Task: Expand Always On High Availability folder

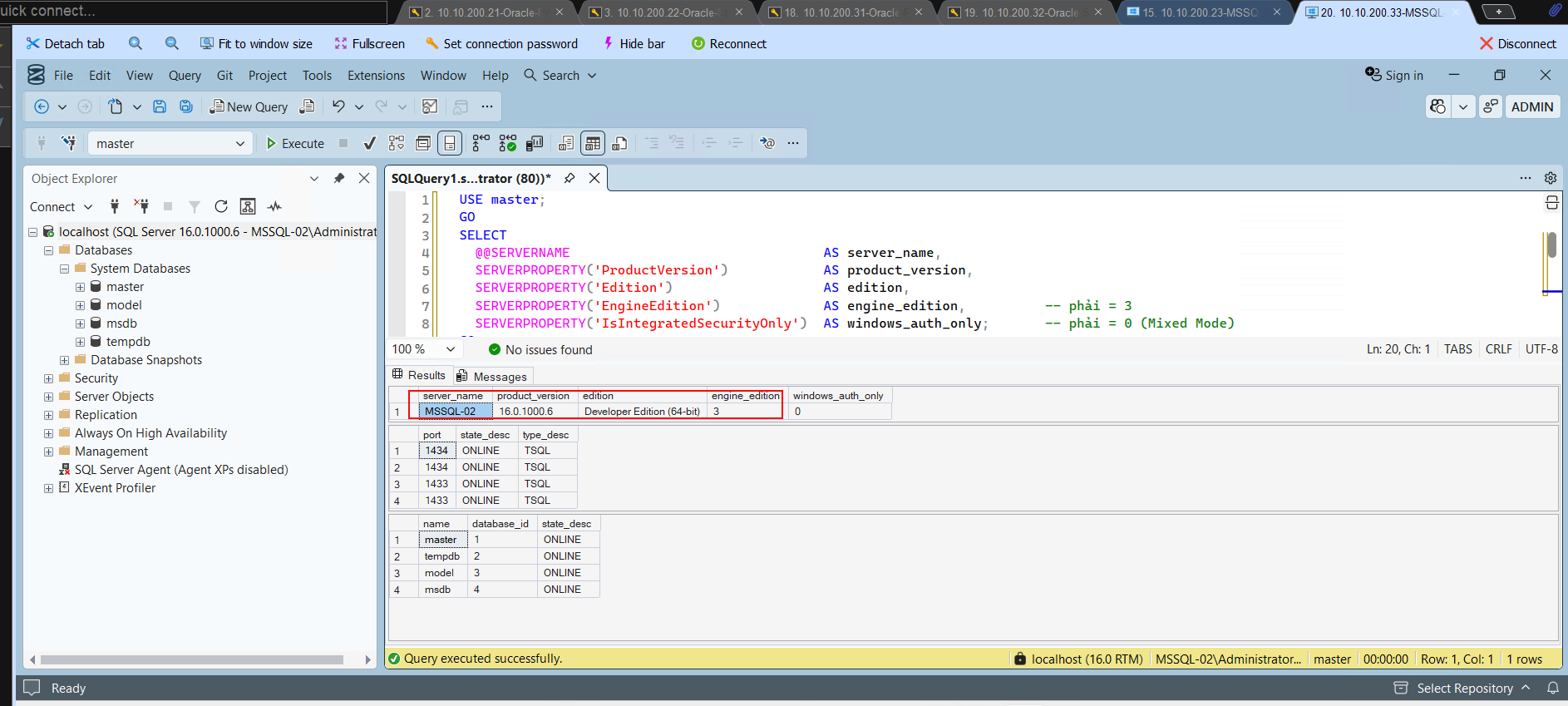Action: coord(48,433)
